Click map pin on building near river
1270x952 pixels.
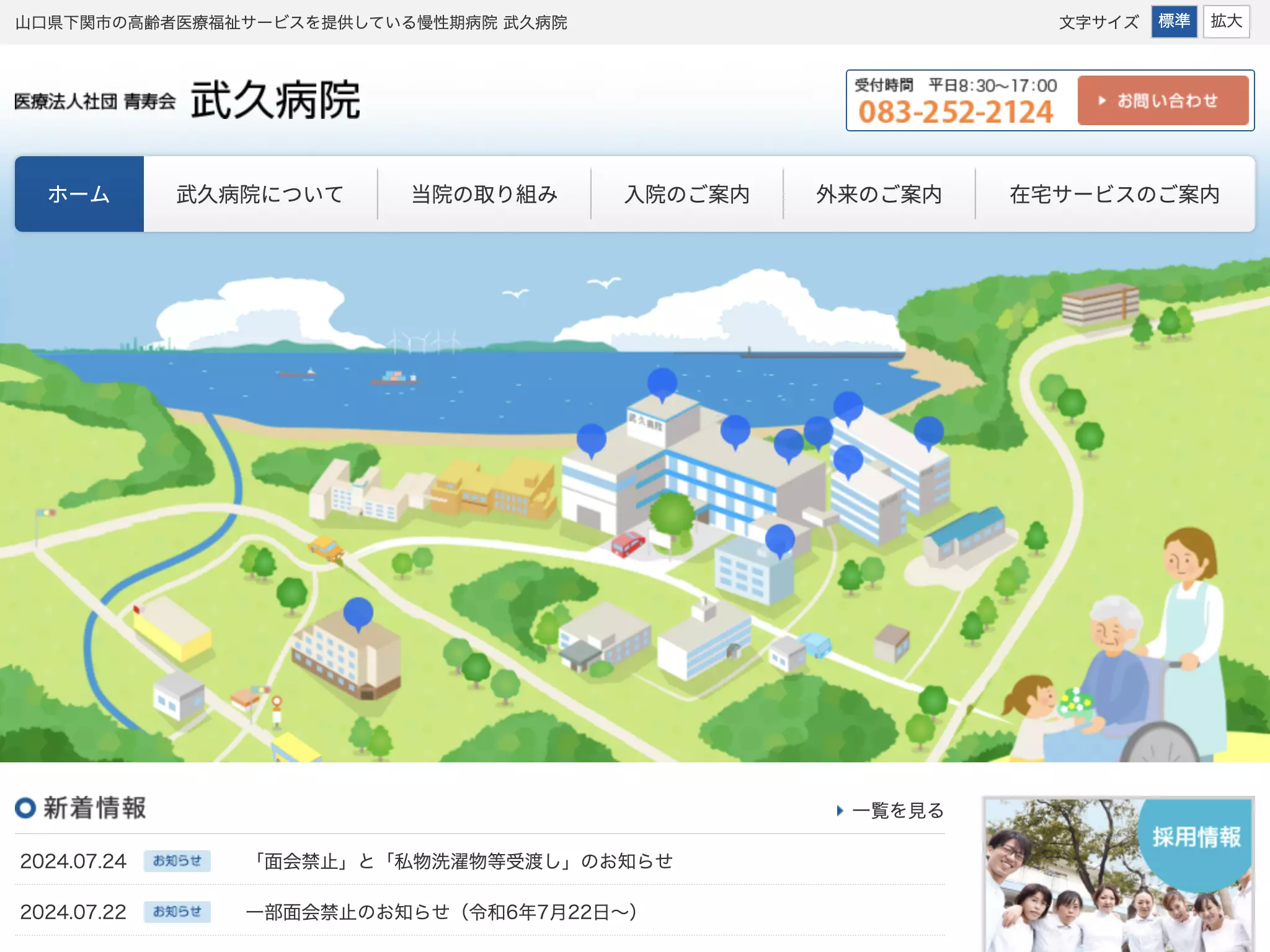(x=358, y=614)
